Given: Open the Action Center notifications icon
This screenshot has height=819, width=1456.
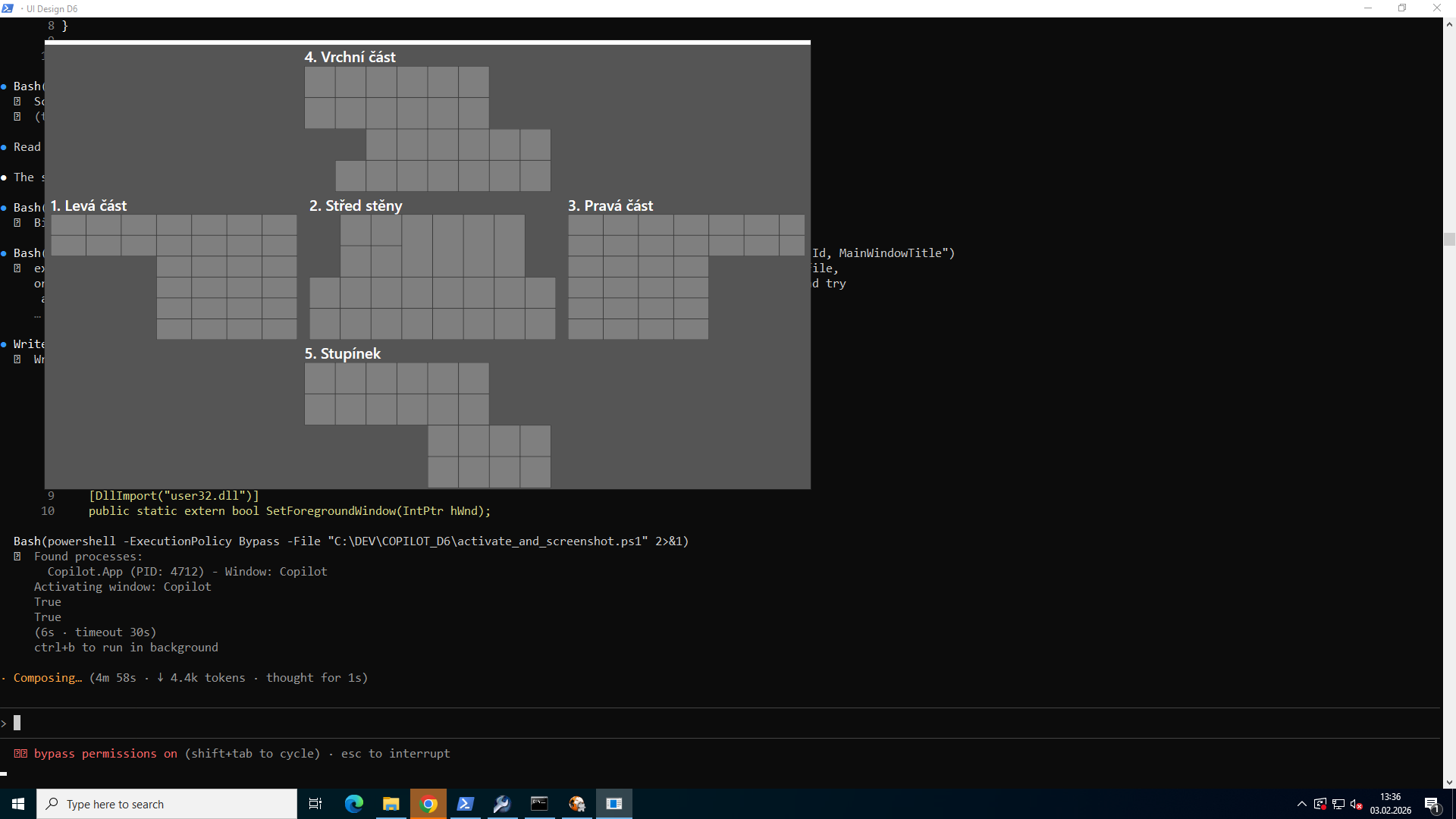Looking at the screenshot, I should coord(1432,805).
